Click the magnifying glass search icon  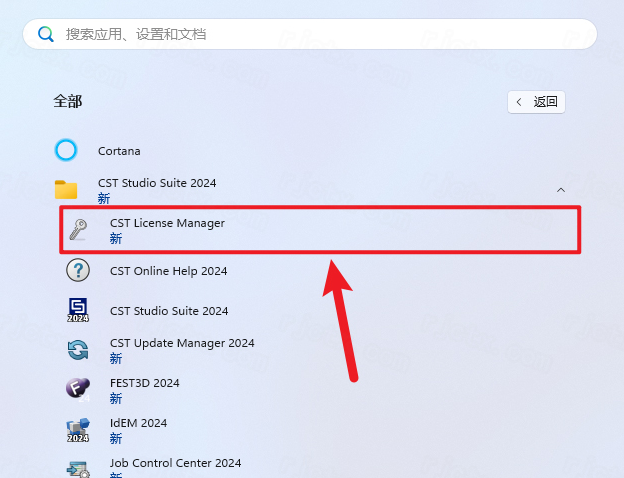[45, 34]
